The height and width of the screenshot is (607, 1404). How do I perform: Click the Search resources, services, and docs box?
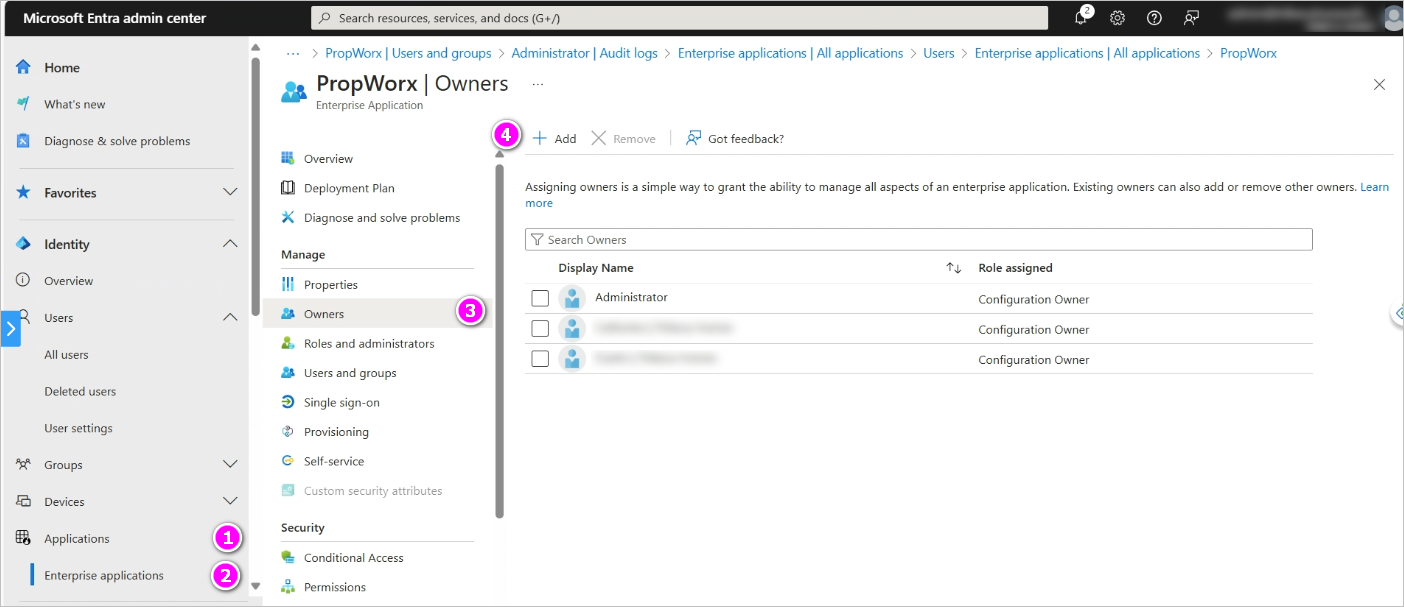[x=680, y=18]
